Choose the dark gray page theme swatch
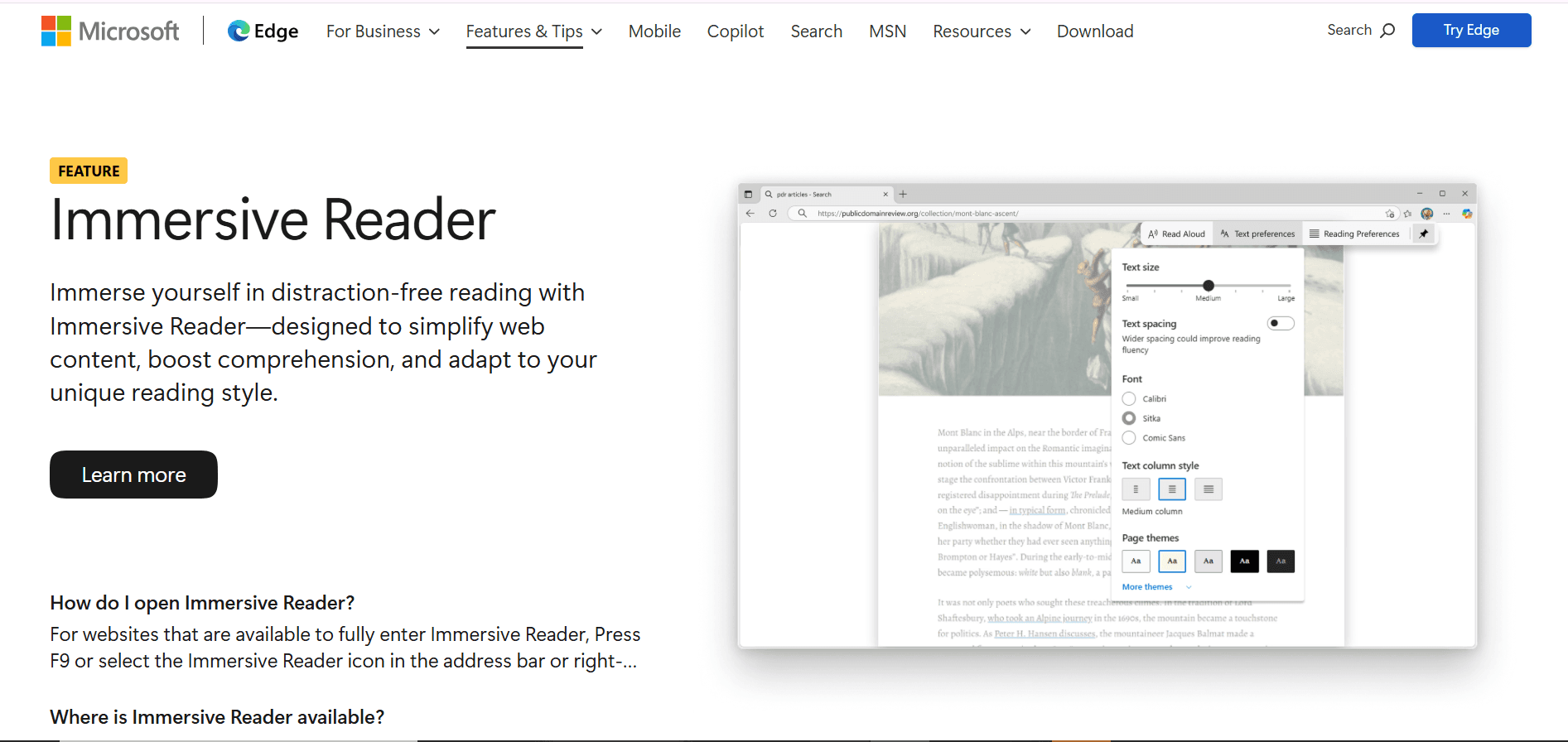1568x742 pixels. [1281, 561]
